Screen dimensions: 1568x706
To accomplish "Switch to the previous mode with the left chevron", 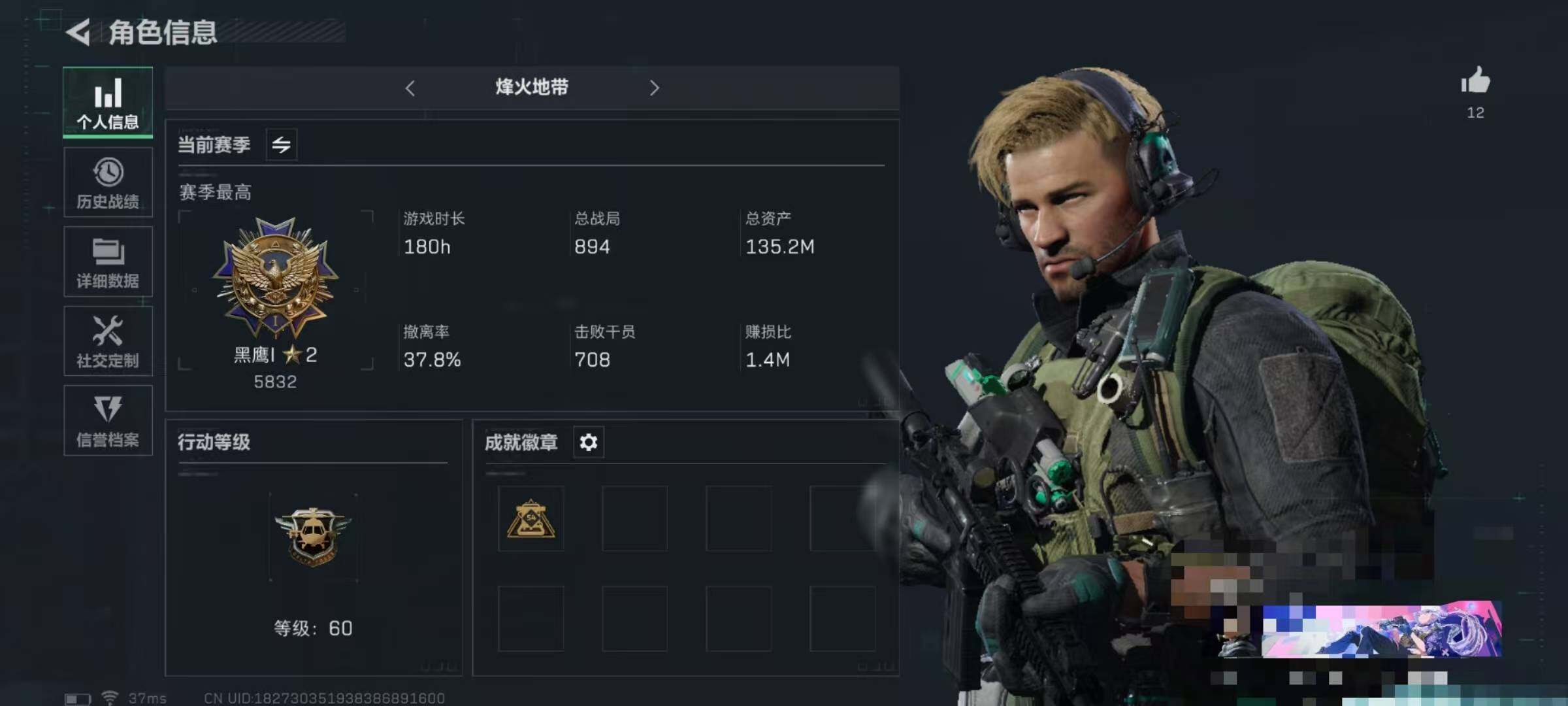I will click(x=410, y=88).
